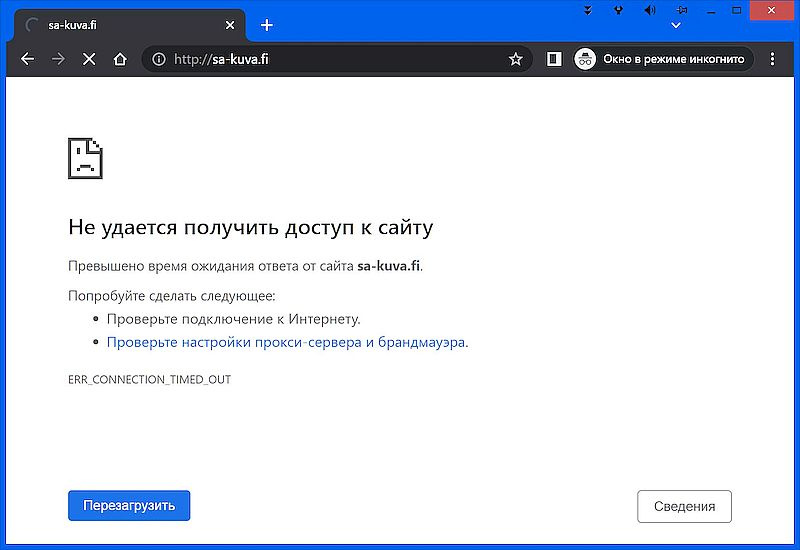Close the sa-kuva.fi tab
The height and width of the screenshot is (550, 800).
coord(231,25)
